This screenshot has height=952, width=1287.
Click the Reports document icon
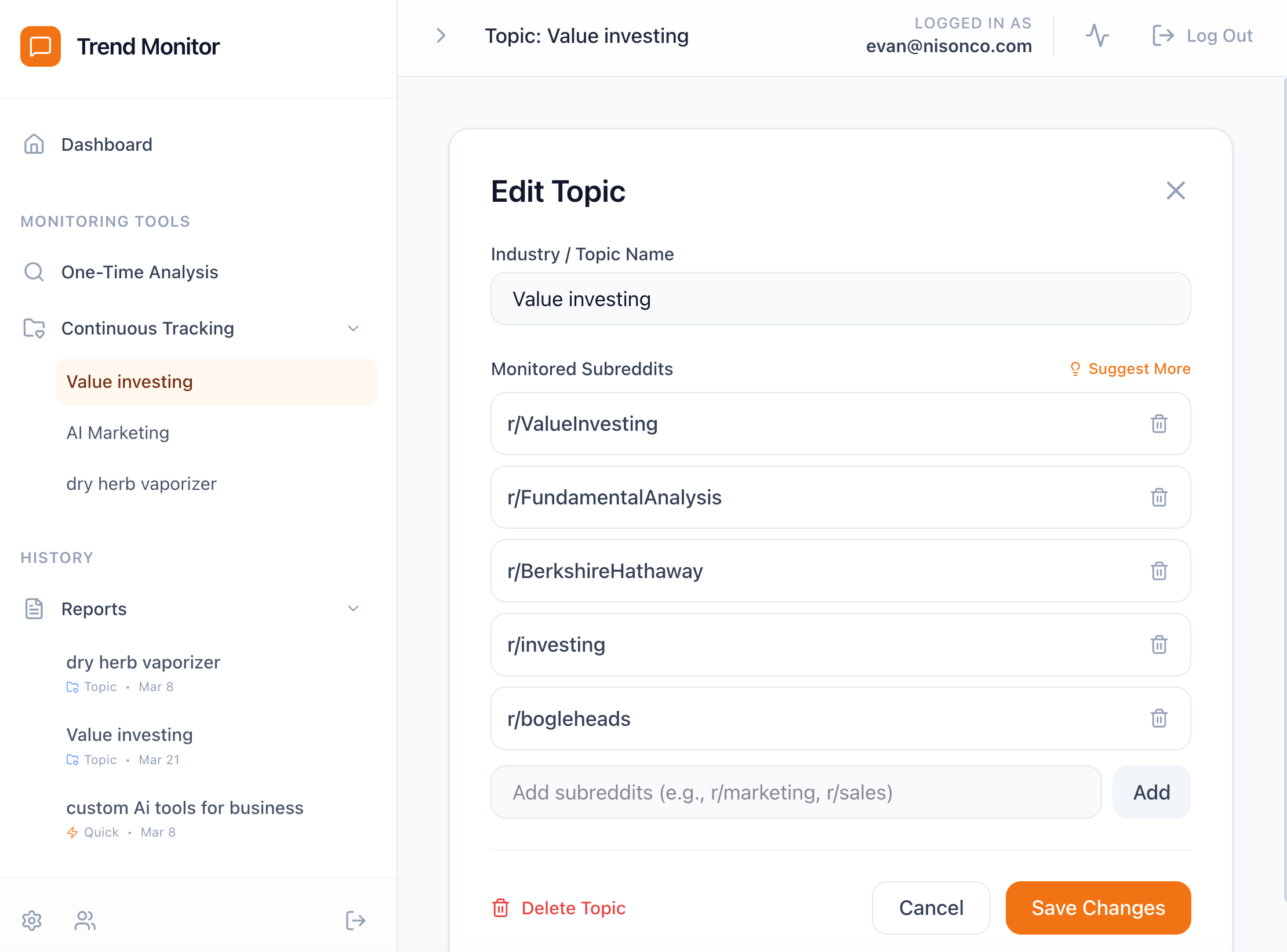[x=34, y=609]
